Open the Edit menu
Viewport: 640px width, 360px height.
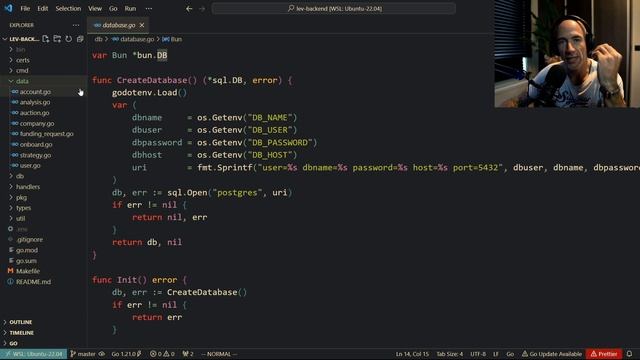point(42,9)
